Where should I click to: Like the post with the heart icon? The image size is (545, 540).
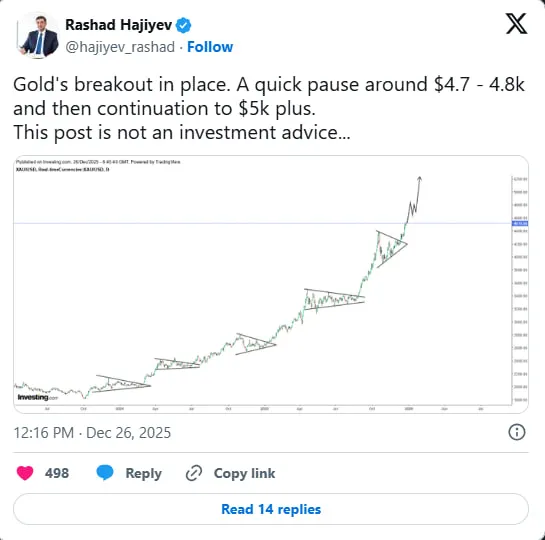(x=25, y=473)
